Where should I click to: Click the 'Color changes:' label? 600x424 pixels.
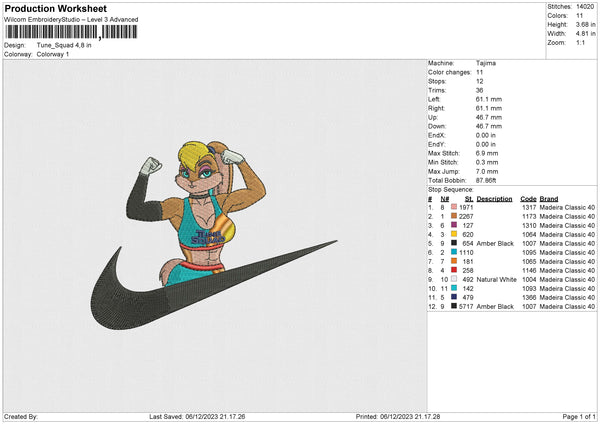tap(450, 72)
